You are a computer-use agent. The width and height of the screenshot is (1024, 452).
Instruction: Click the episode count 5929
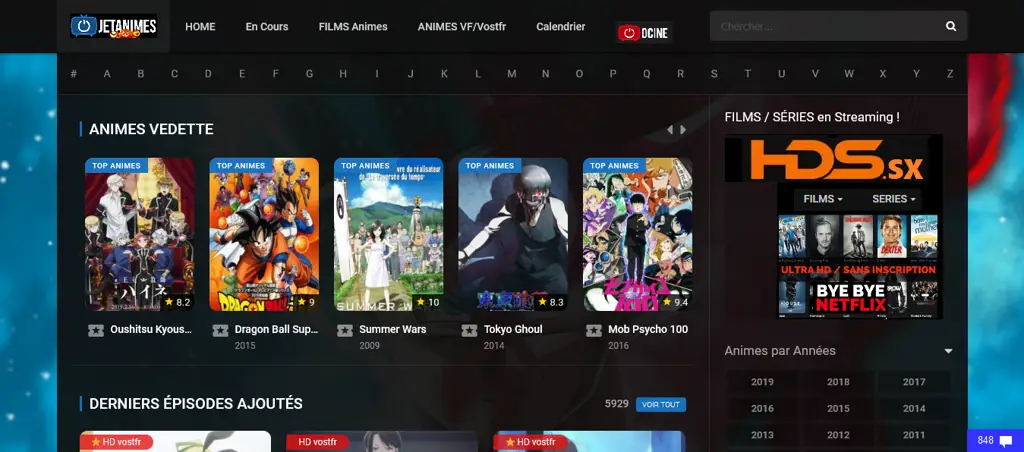(x=616, y=404)
